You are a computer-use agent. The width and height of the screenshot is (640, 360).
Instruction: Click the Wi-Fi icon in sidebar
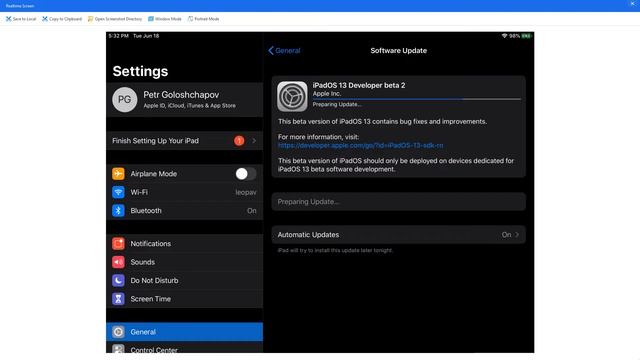pyautogui.click(x=118, y=192)
